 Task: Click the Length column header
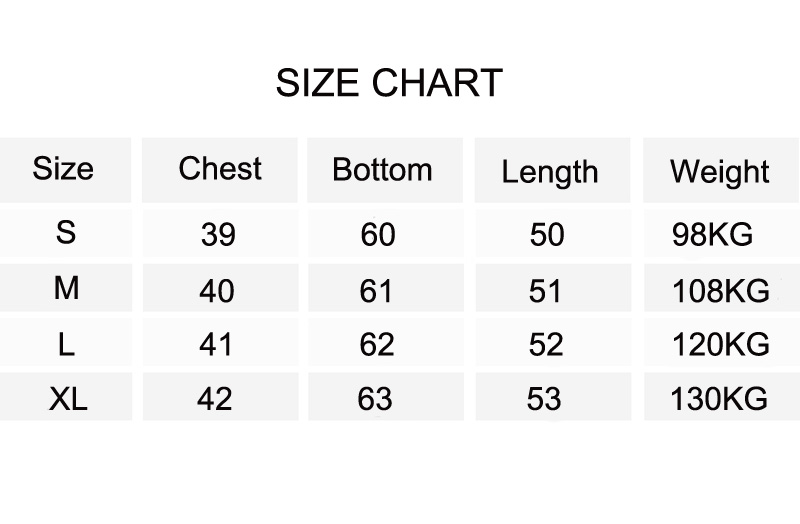[x=550, y=172]
